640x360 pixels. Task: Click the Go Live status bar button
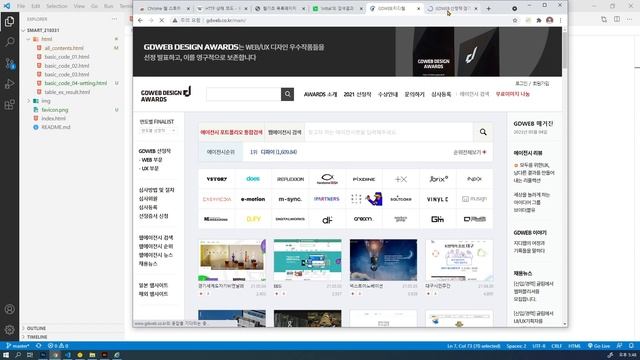click(x=599, y=346)
